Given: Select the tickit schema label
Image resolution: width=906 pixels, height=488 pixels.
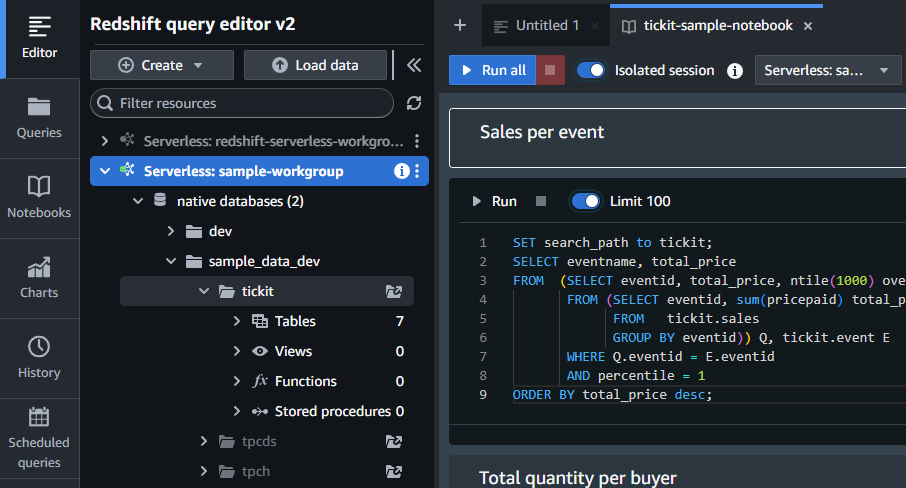Looking at the screenshot, I should click(258, 291).
